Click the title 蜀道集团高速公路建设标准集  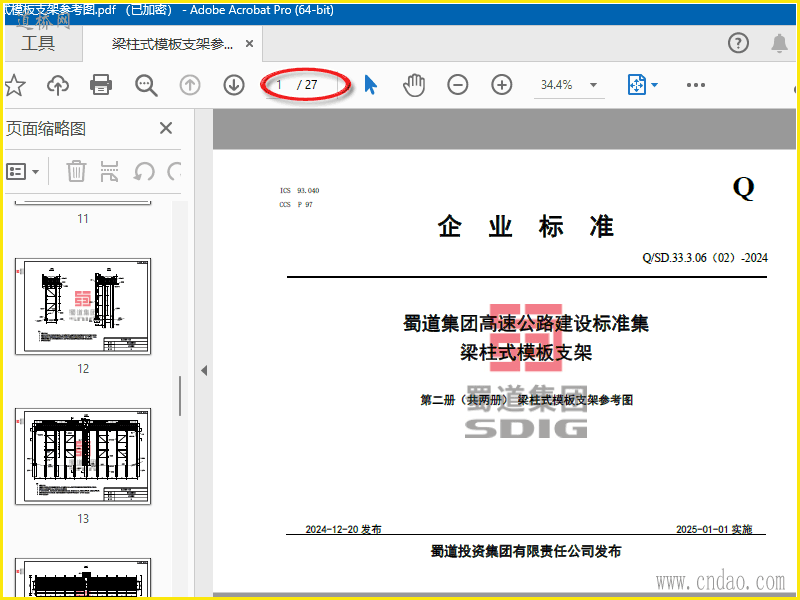pyautogui.click(x=526, y=323)
